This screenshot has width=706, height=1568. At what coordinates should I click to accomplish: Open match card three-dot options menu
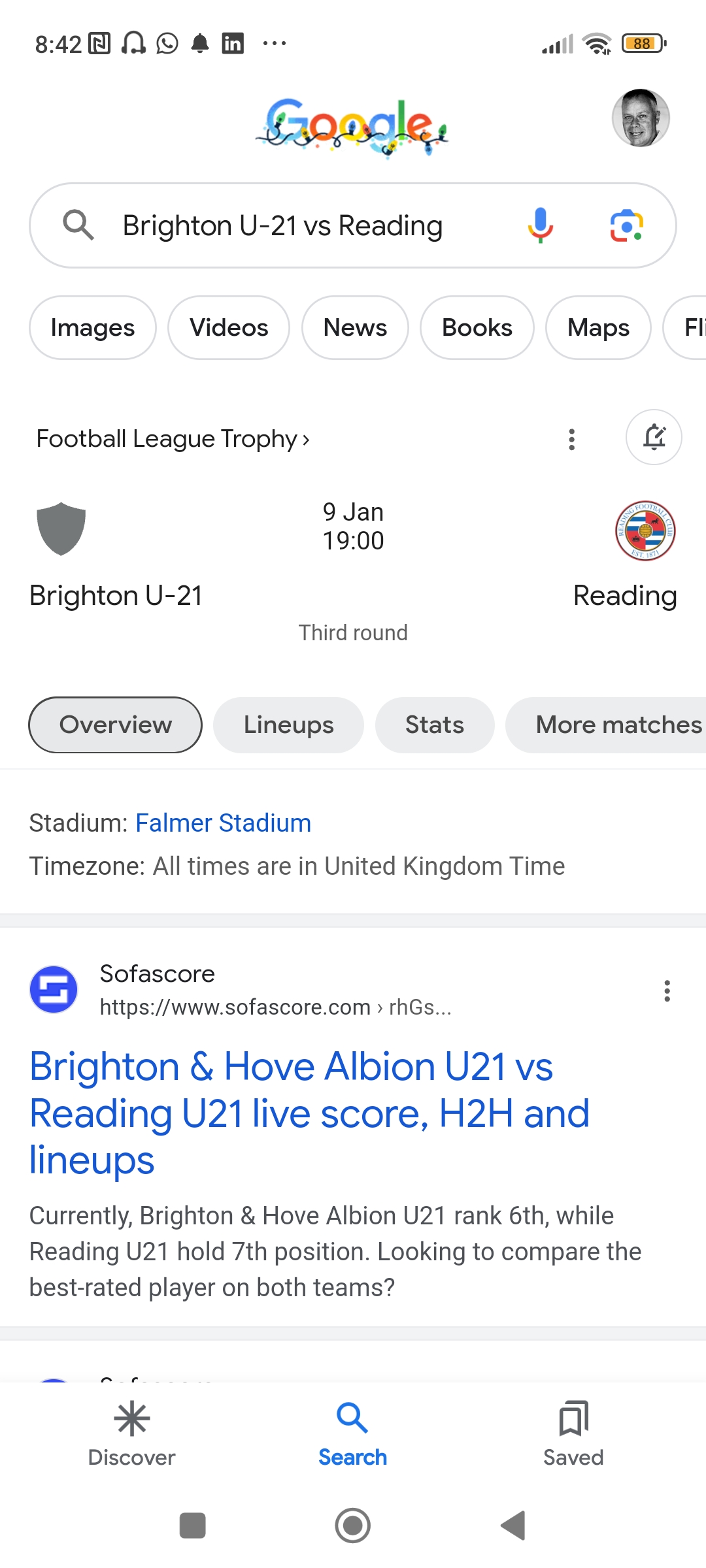pyautogui.click(x=572, y=440)
